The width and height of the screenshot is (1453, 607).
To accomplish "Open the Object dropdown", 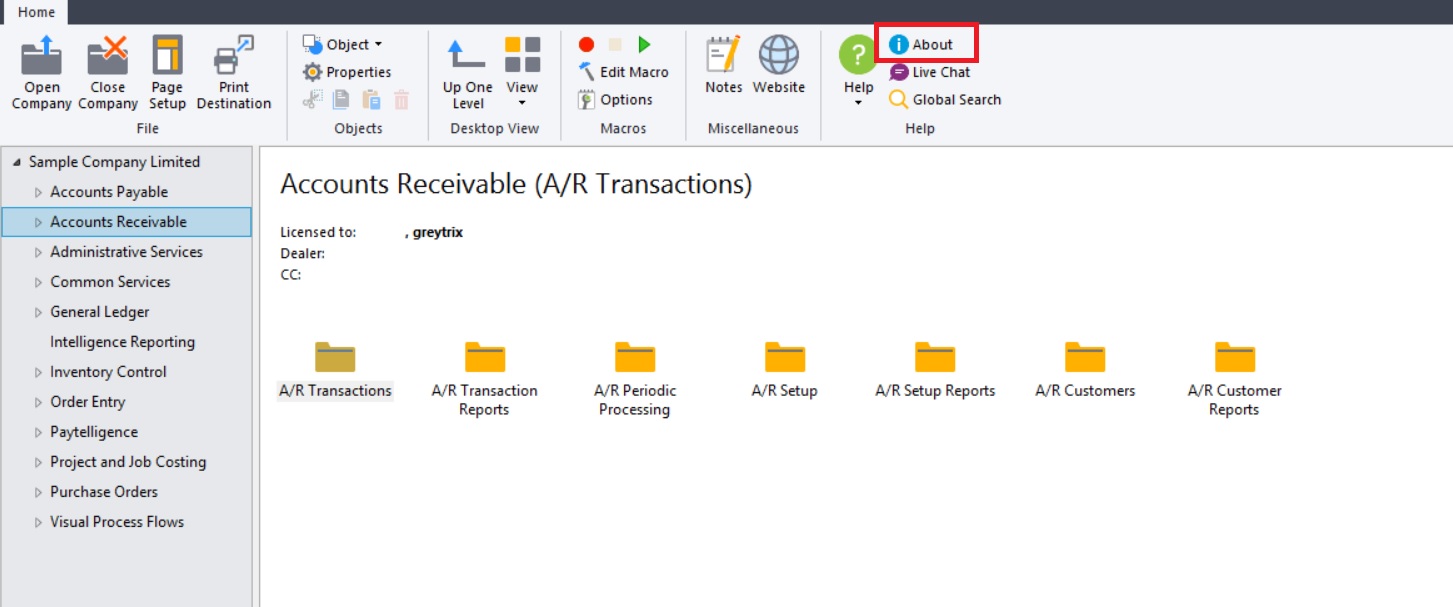I will tap(343, 44).
